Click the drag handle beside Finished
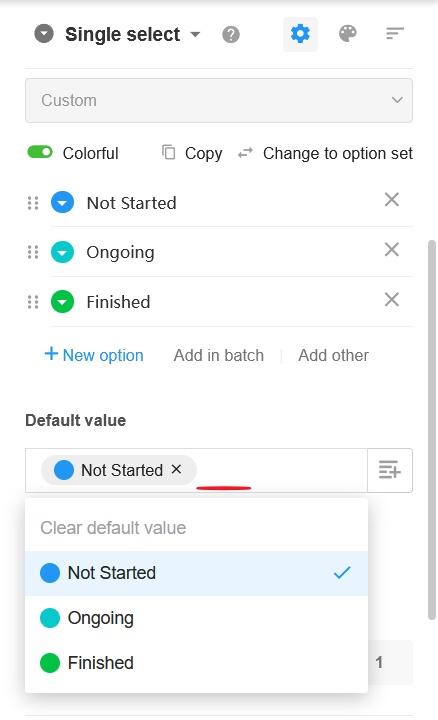This screenshot has width=438, height=720. pos(33,302)
